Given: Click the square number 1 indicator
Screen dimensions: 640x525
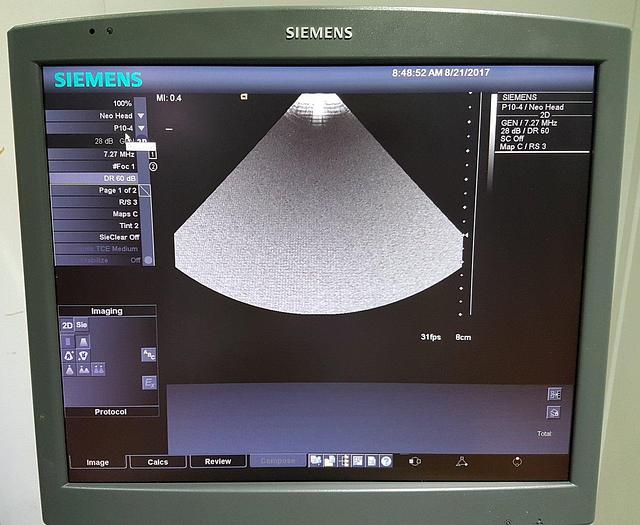Looking at the screenshot, I should pyautogui.click(x=153, y=154).
